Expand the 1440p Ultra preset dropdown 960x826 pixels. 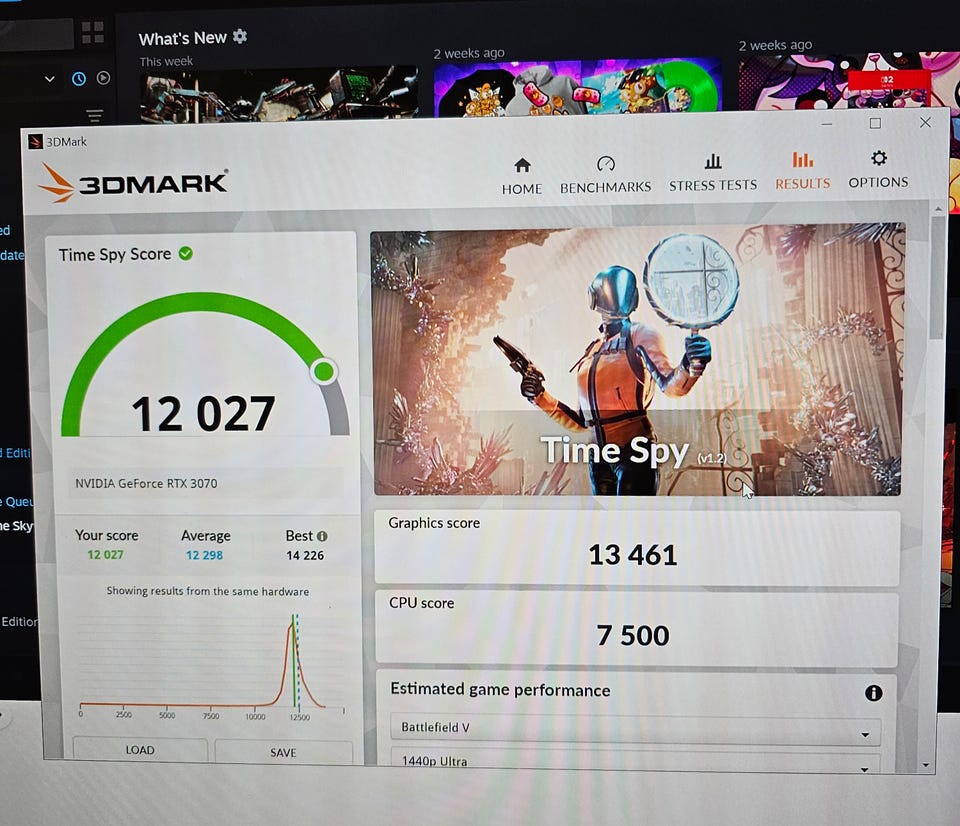click(636, 761)
